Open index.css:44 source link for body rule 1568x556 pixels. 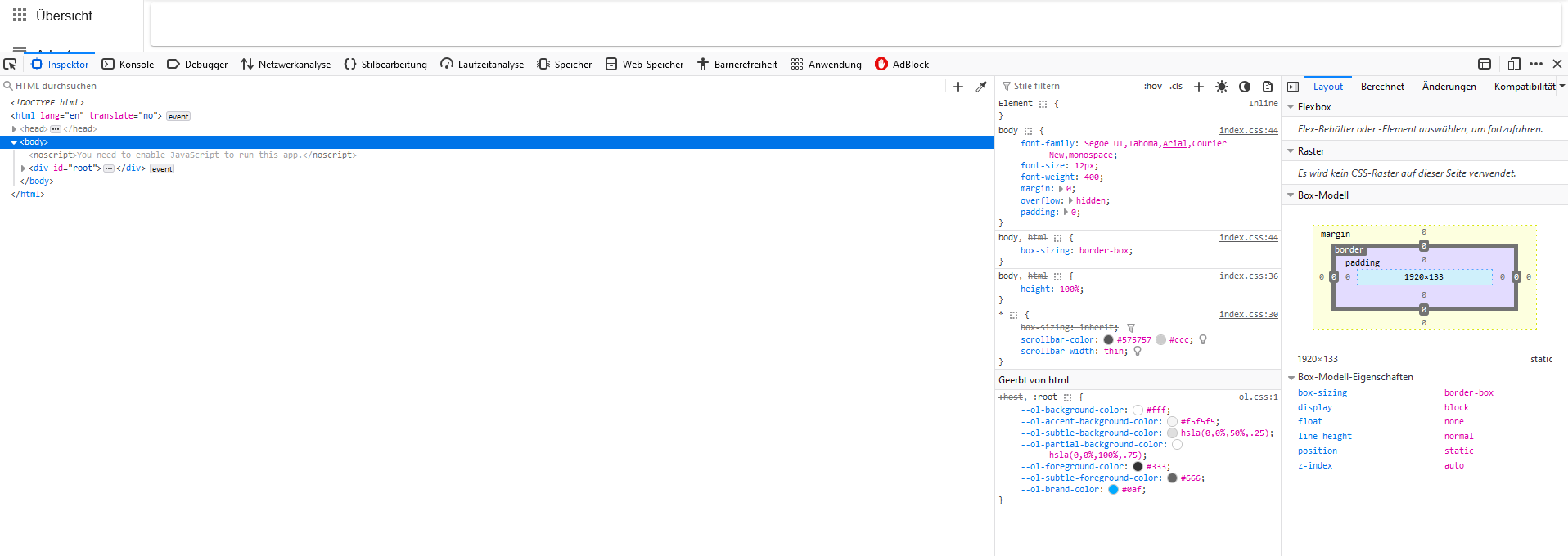coord(1248,130)
